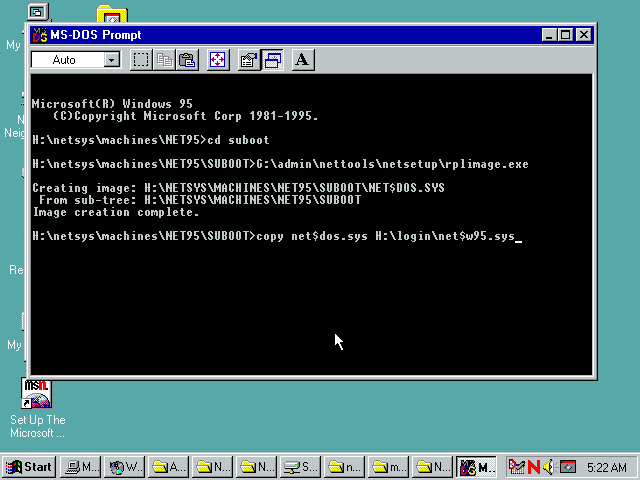Select the top-left desktop computer icon
This screenshot has height=480, width=640.
[x=38, y=11]
